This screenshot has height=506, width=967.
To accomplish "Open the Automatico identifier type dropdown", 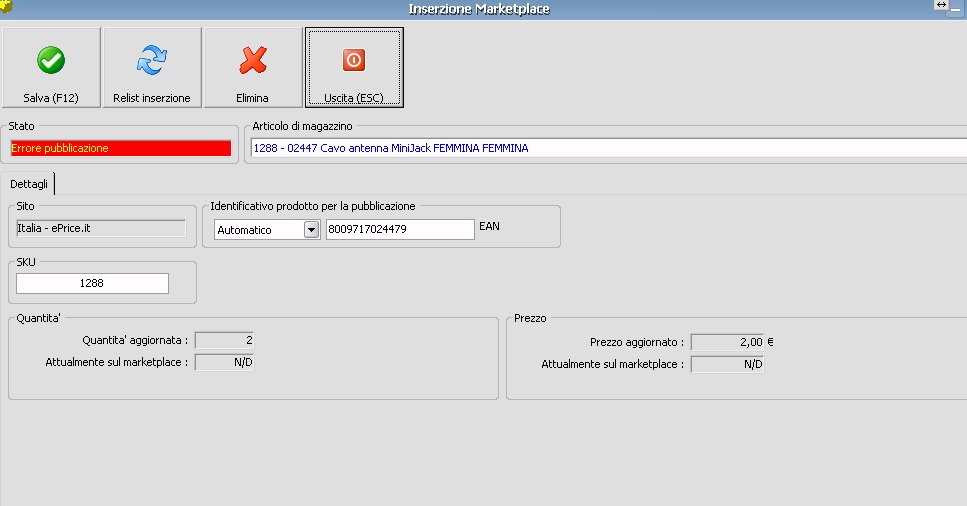I will 311,230.
